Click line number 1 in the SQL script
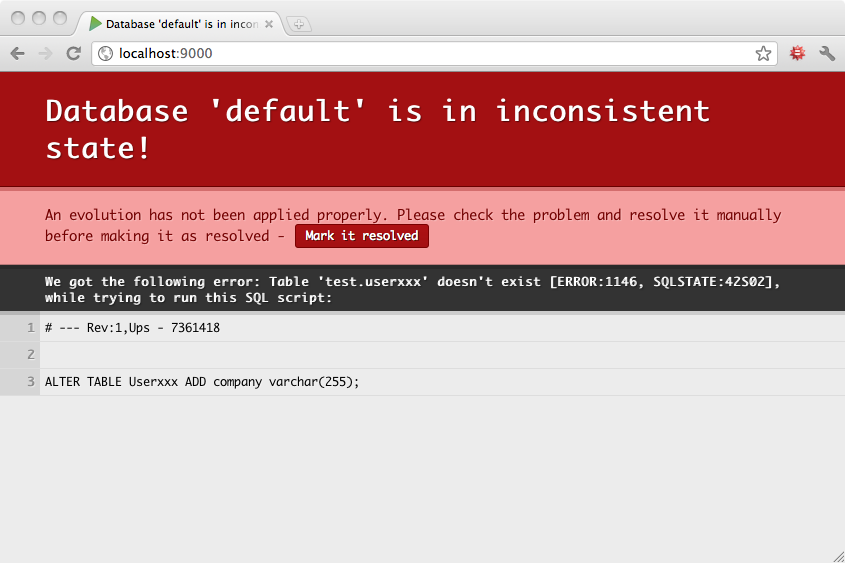This screenshot has height=563, width=845. coord(31,328)
